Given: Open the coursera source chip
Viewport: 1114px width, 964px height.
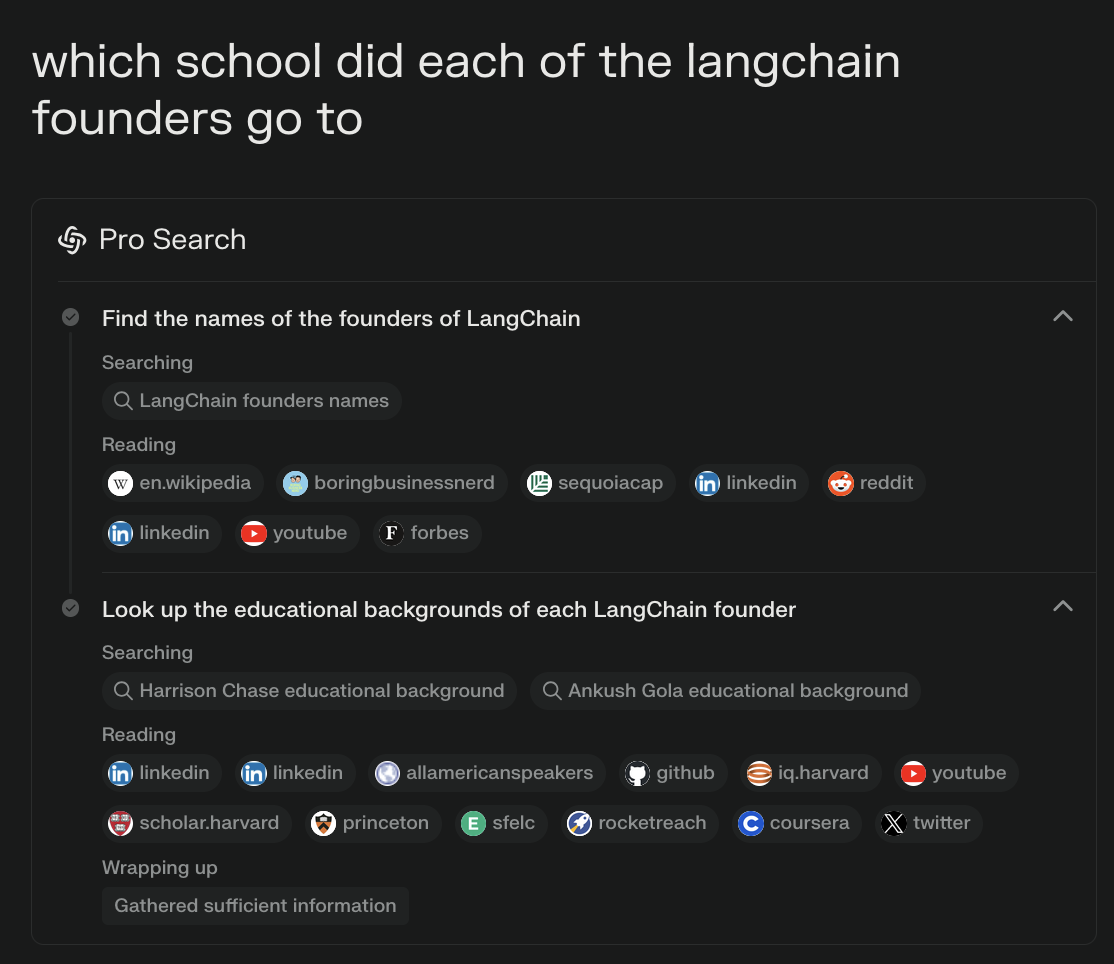Looking at the screenshot, I should 796,823.
